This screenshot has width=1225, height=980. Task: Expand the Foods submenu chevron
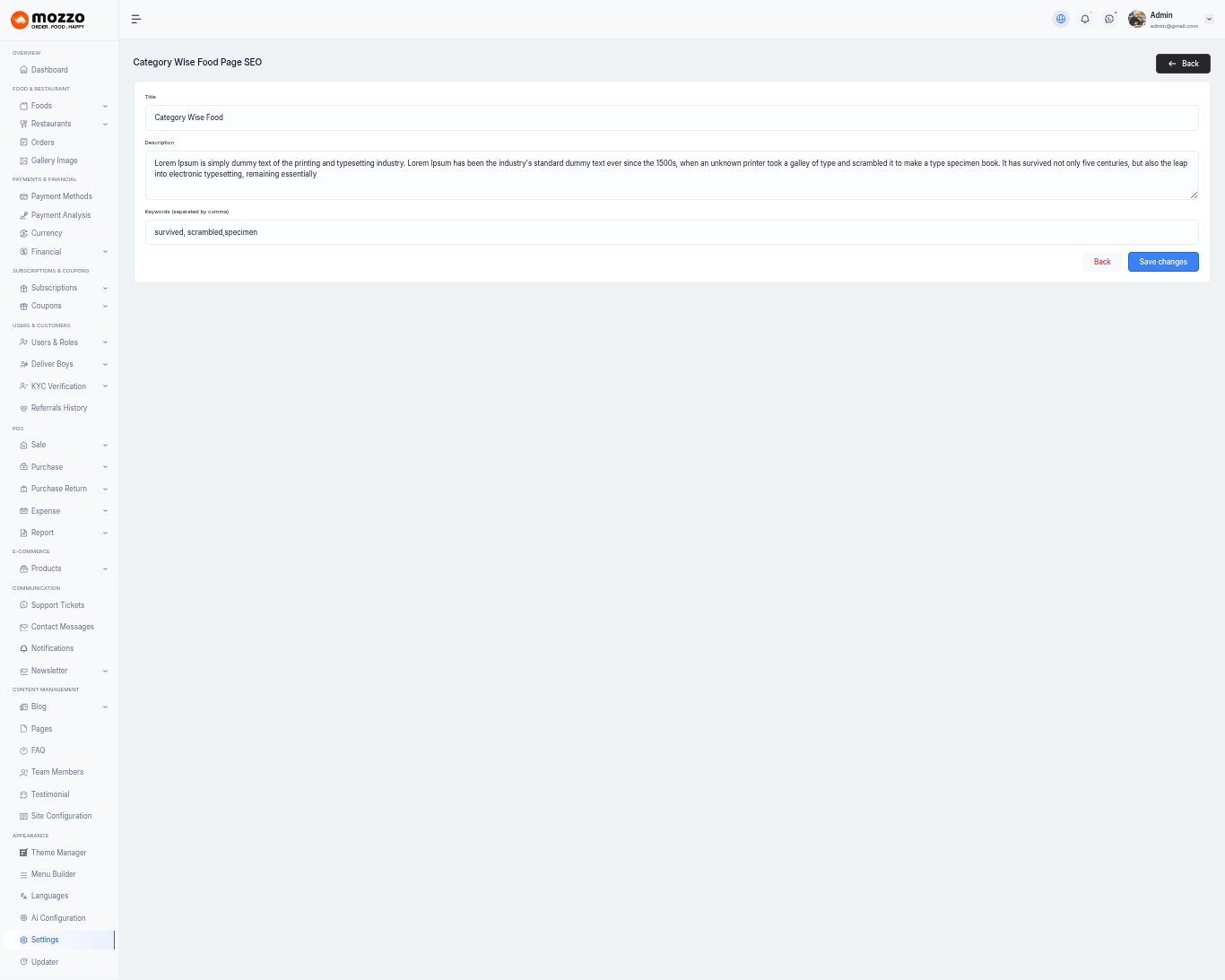click(105, 106)
